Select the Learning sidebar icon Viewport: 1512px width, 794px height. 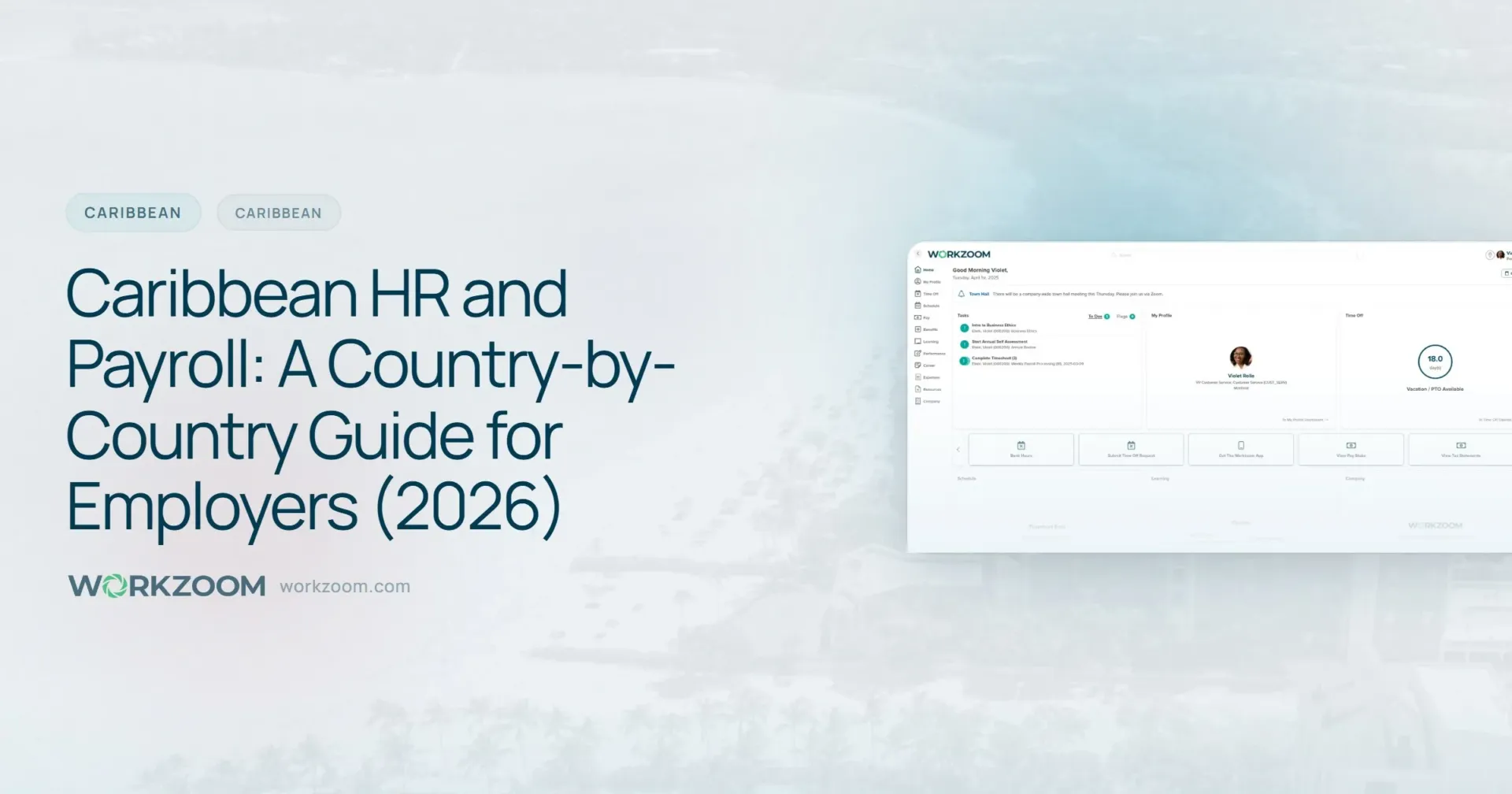918,341
